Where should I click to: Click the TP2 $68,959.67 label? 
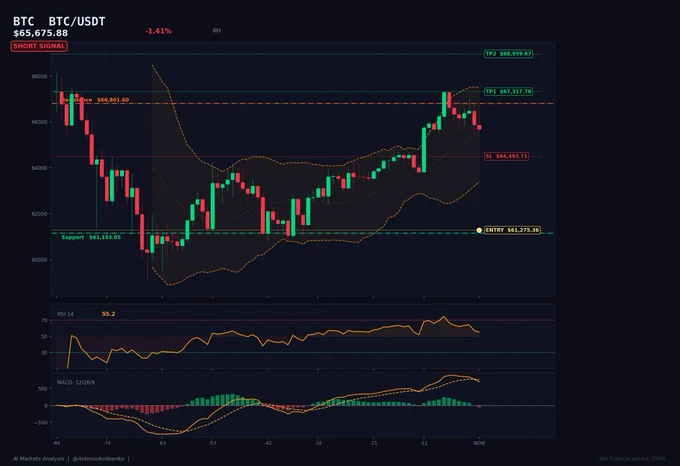tap(508, 54)
